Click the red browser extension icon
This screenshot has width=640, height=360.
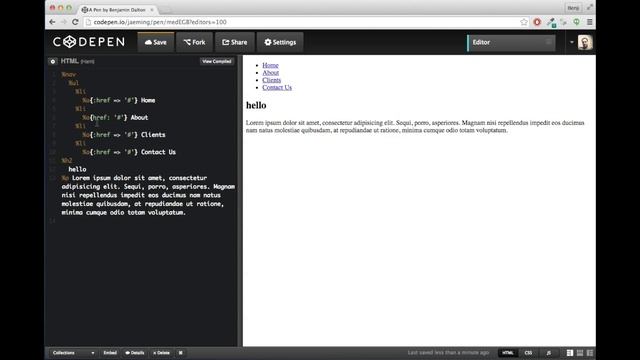click(x=537, y=22)
